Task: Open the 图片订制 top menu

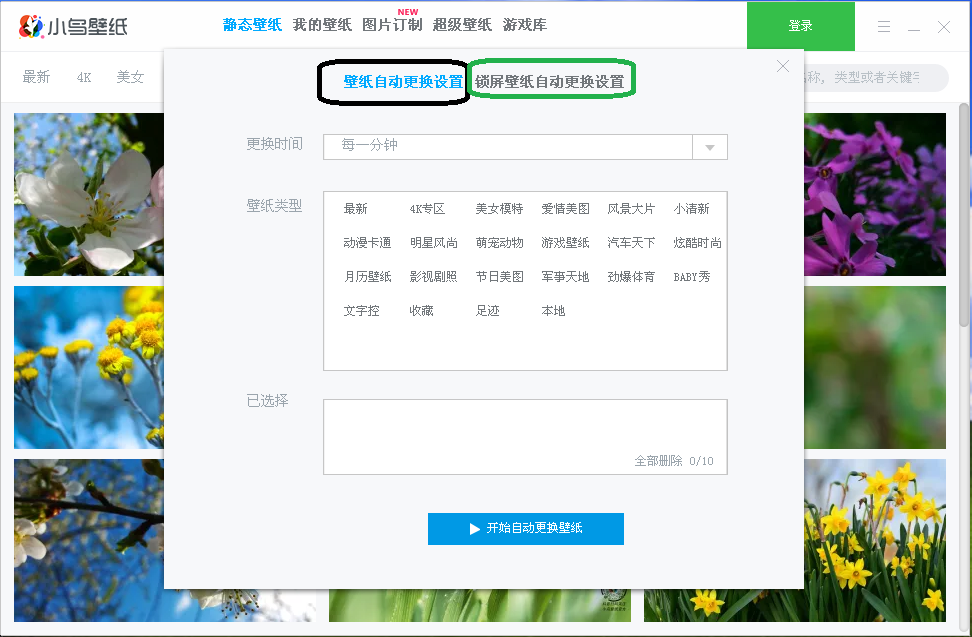Action: [392, 25]
